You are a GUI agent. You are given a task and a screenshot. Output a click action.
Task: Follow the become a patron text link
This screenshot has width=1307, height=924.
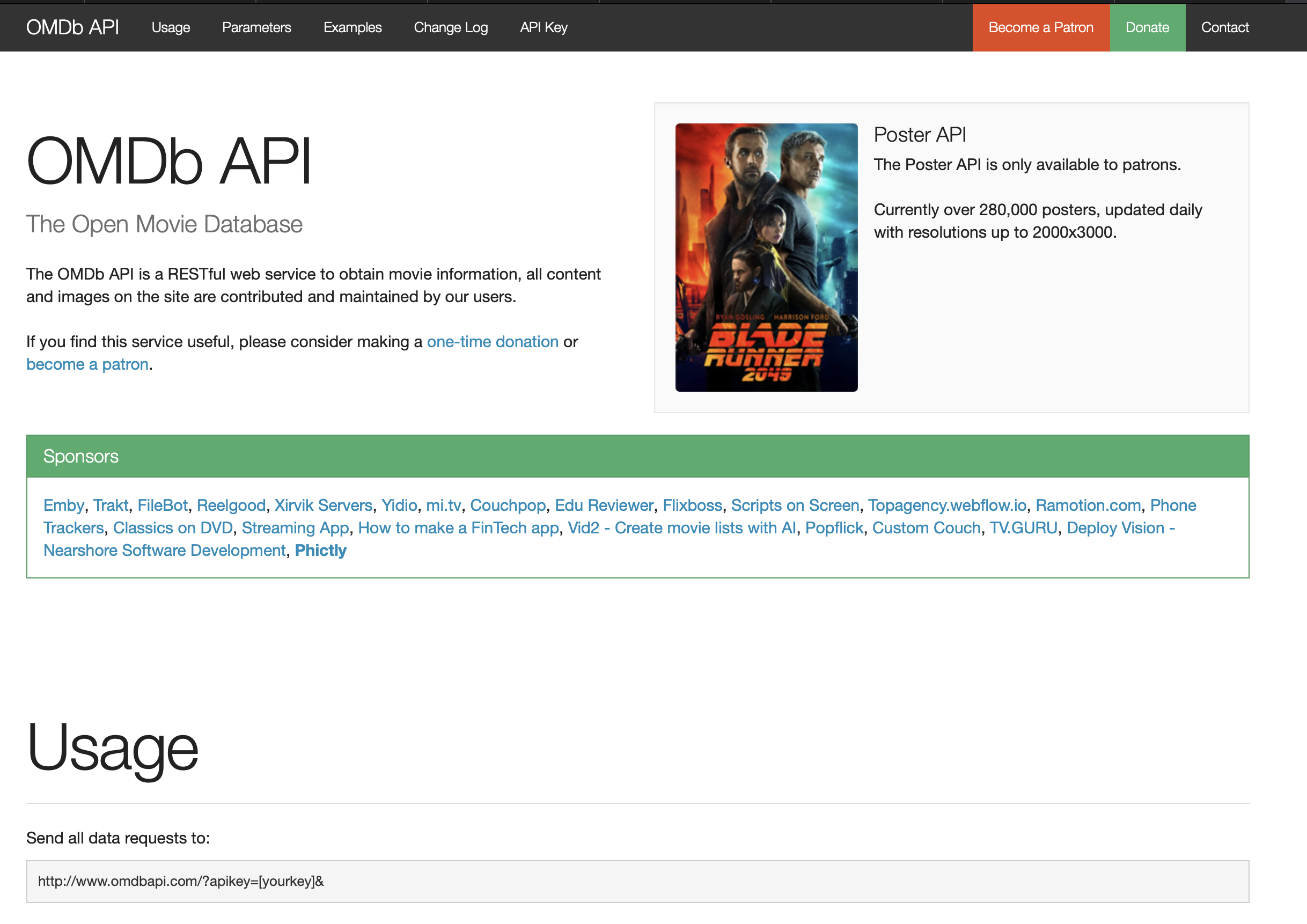87,364
